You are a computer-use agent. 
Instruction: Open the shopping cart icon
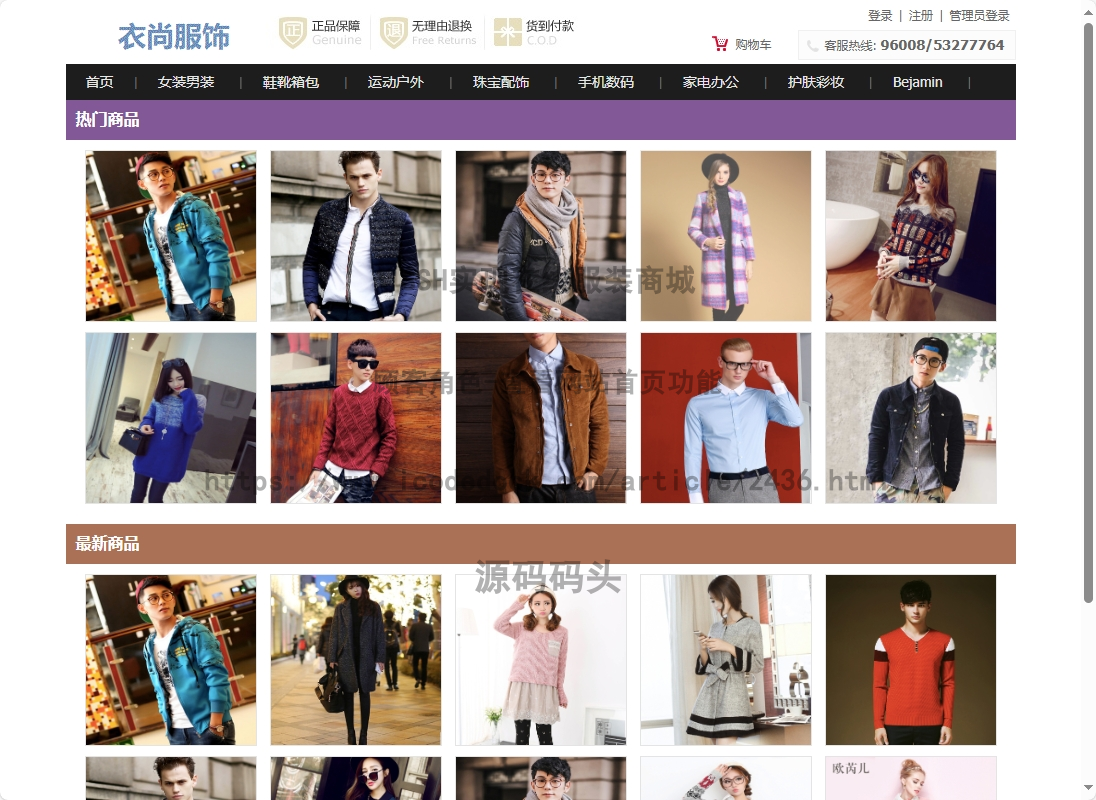[x=719, y=44]
